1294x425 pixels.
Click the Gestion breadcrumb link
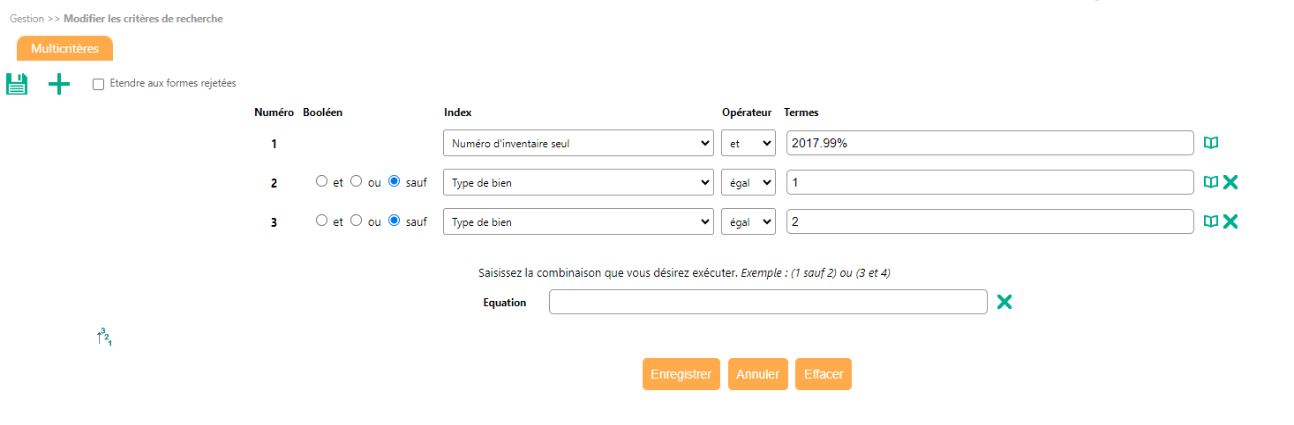pos(26,19)
